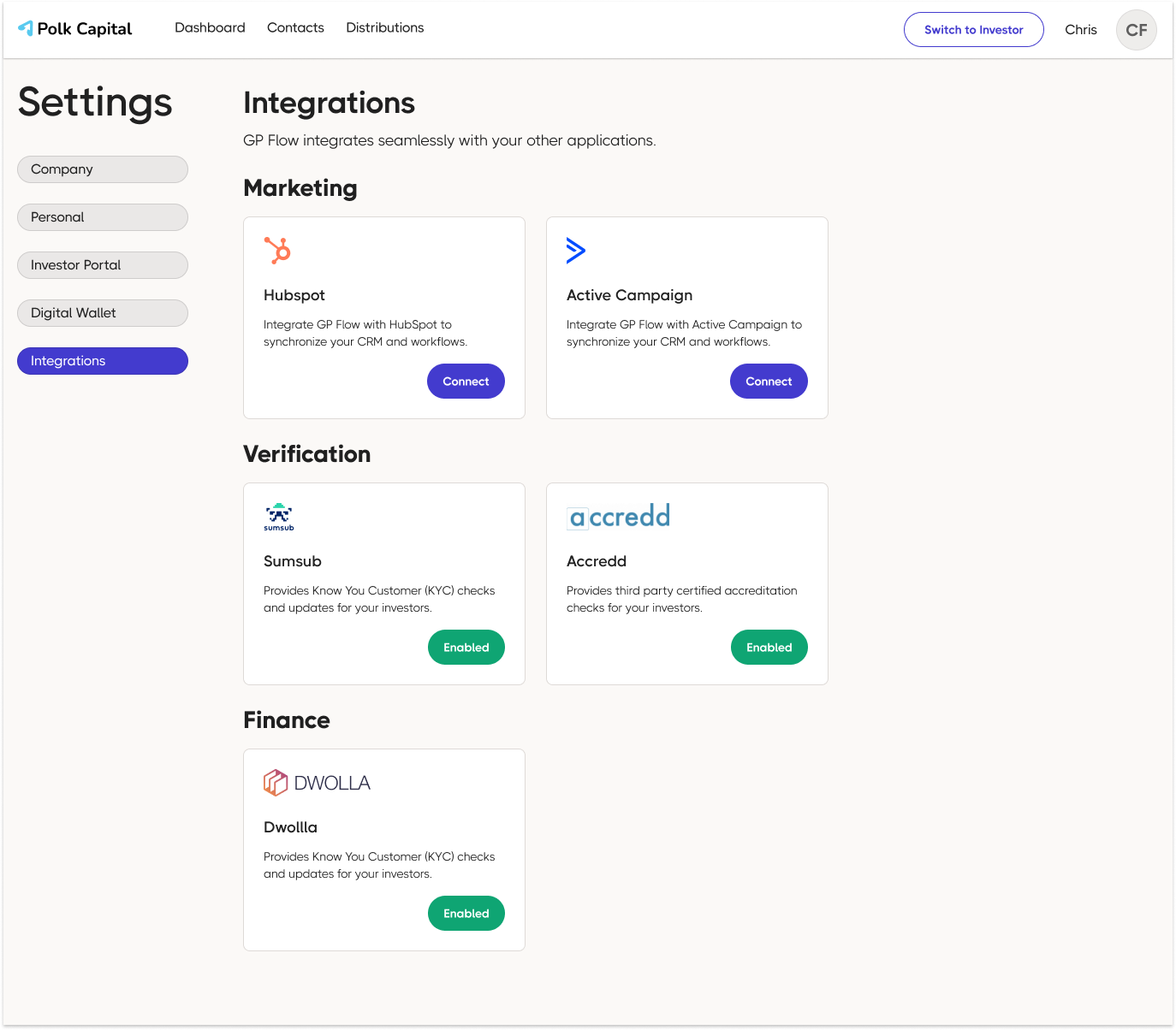Viewport: 1176px width, 1030px height.
Task: Click the Dwolla logo
Action: pyautogui.click(x=317, y=783)
